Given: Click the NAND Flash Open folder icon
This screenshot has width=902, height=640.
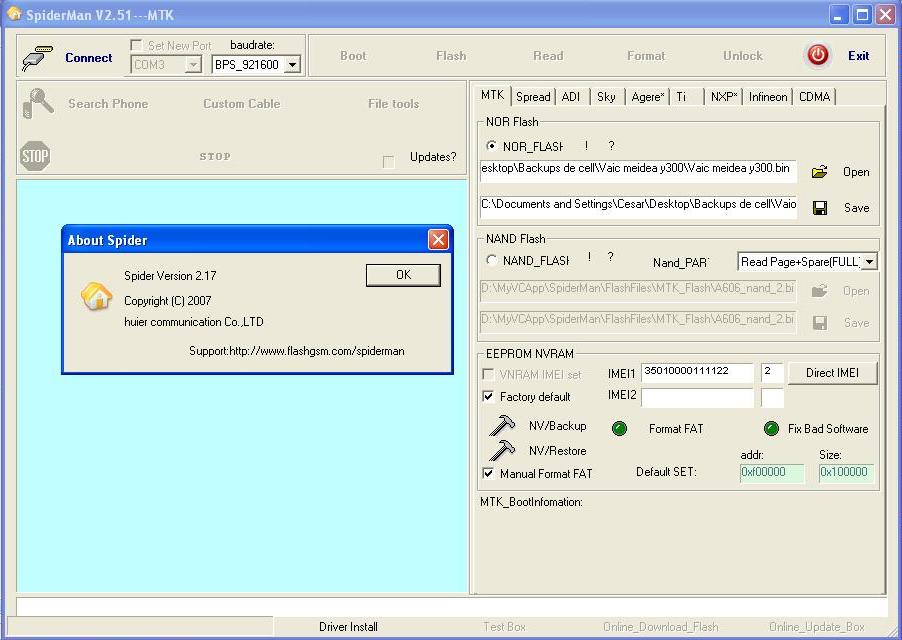Looking at the screenshot, I should pos(819,291).
